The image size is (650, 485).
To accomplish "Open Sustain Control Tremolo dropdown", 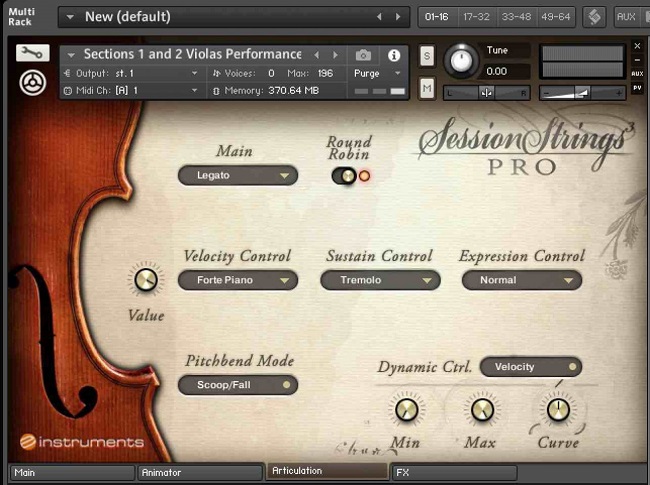I will click(380, 280).
